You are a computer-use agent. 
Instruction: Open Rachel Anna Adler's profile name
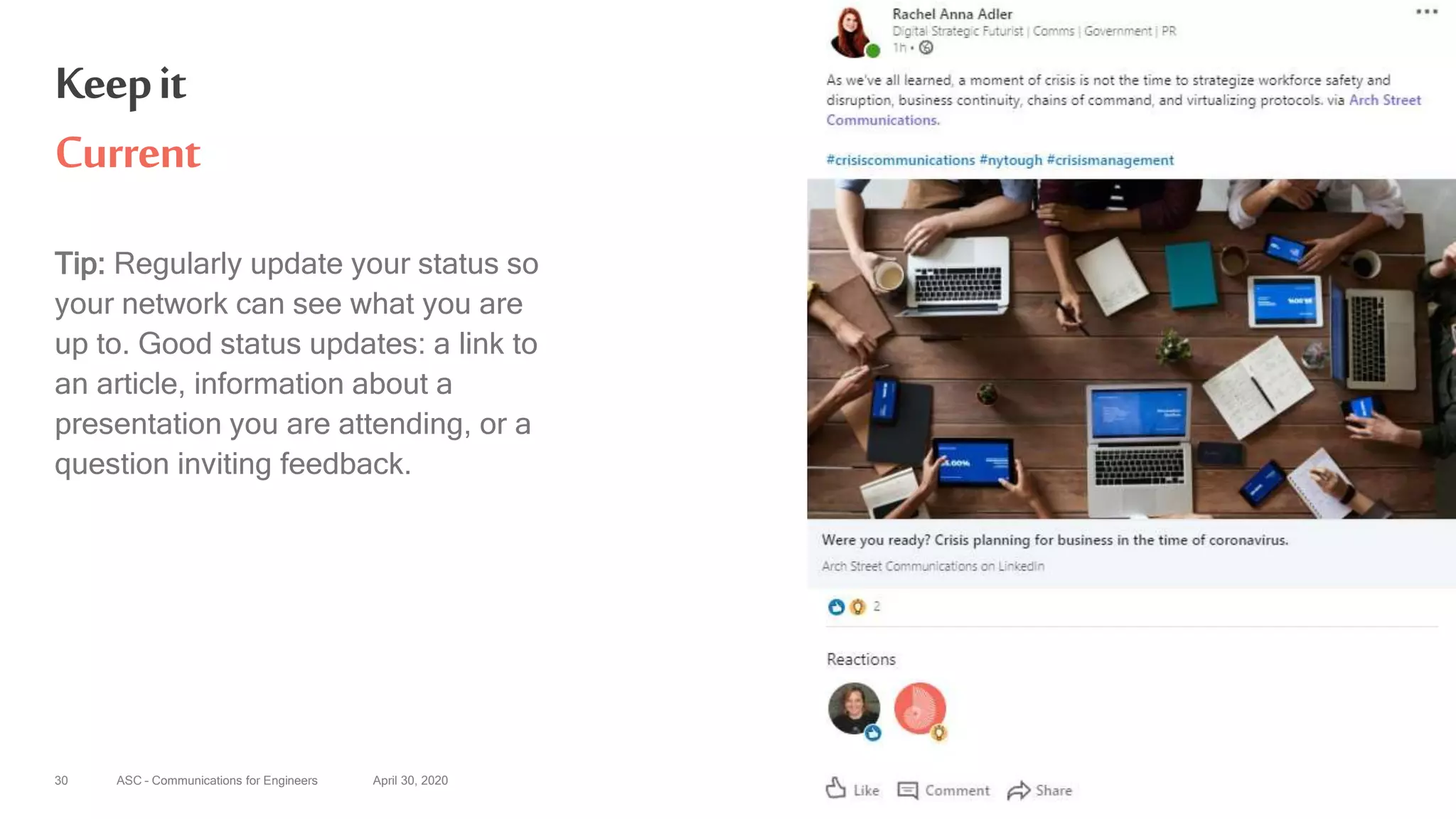[952, 14]
